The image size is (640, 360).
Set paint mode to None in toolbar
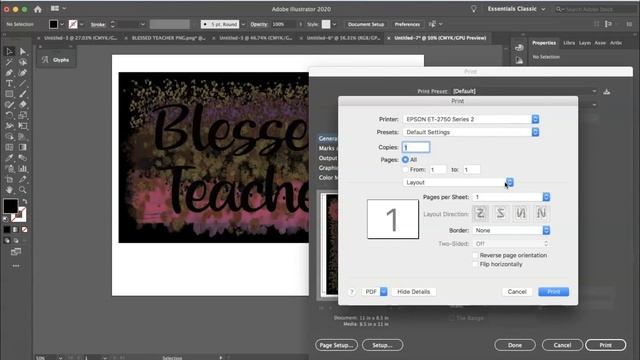(x=24, y=230)
